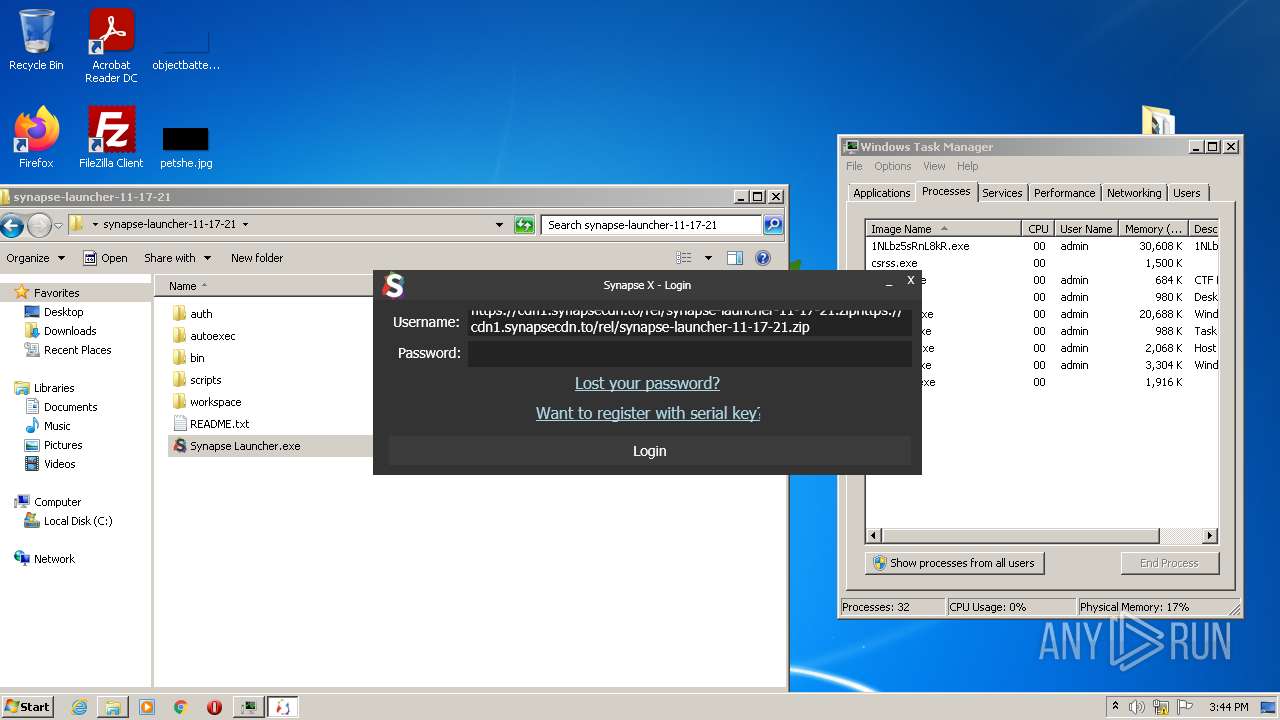
Task: Click the volume icon in system tray
Action: click(x=1137, y=707)
